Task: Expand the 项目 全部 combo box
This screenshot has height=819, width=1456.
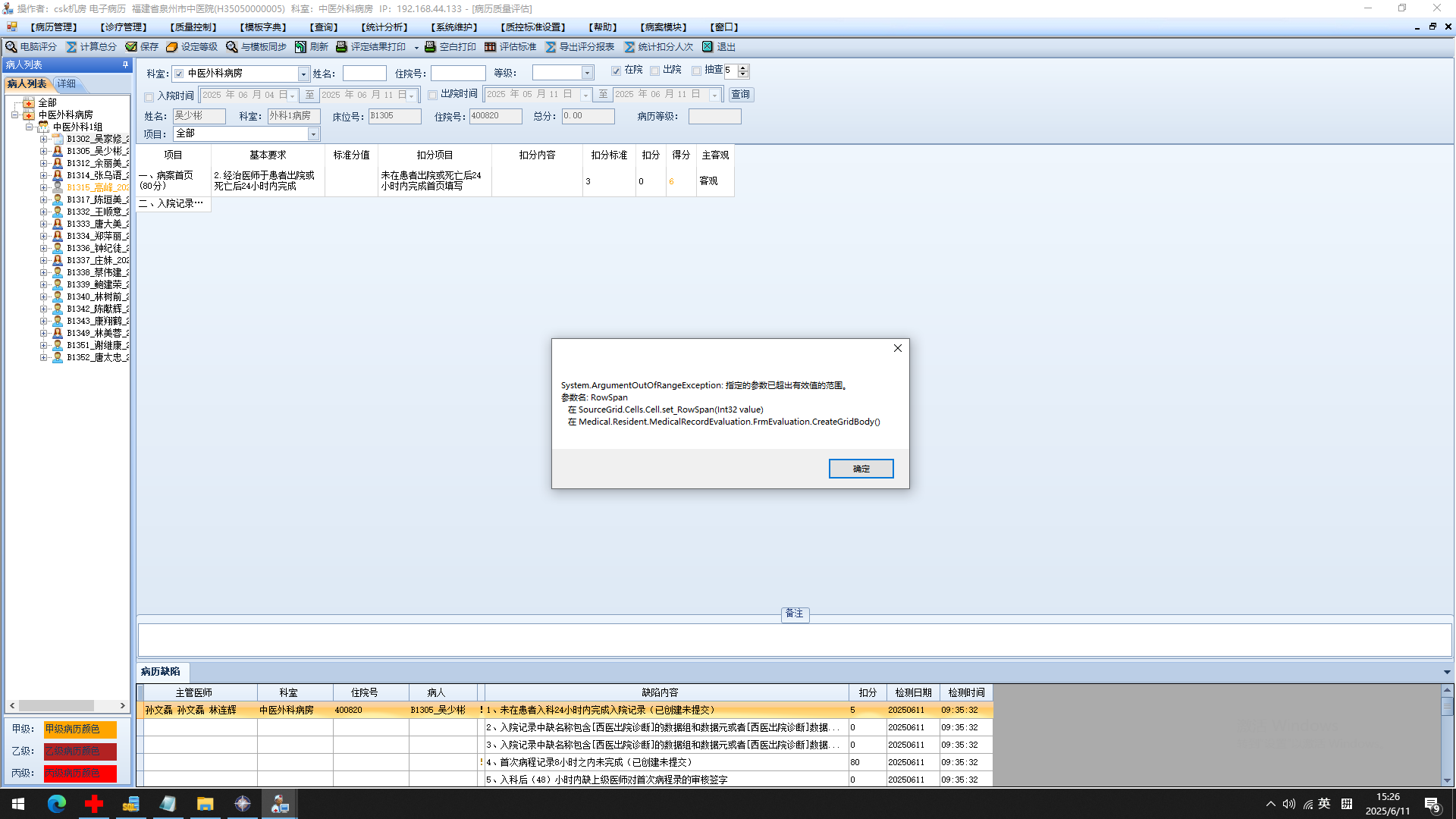Action: coord(313,134)
